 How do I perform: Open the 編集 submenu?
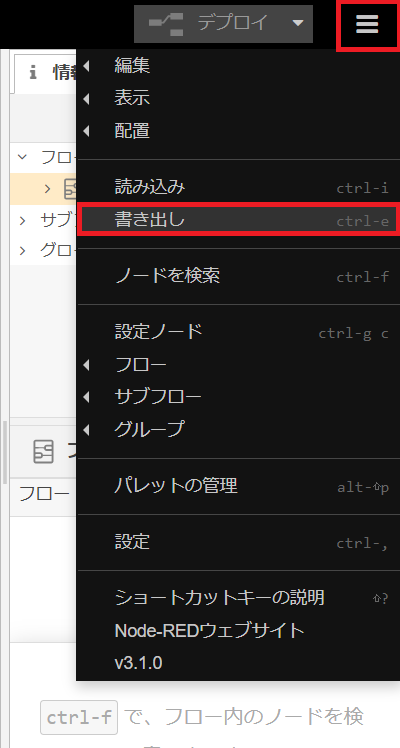[238, 66]
